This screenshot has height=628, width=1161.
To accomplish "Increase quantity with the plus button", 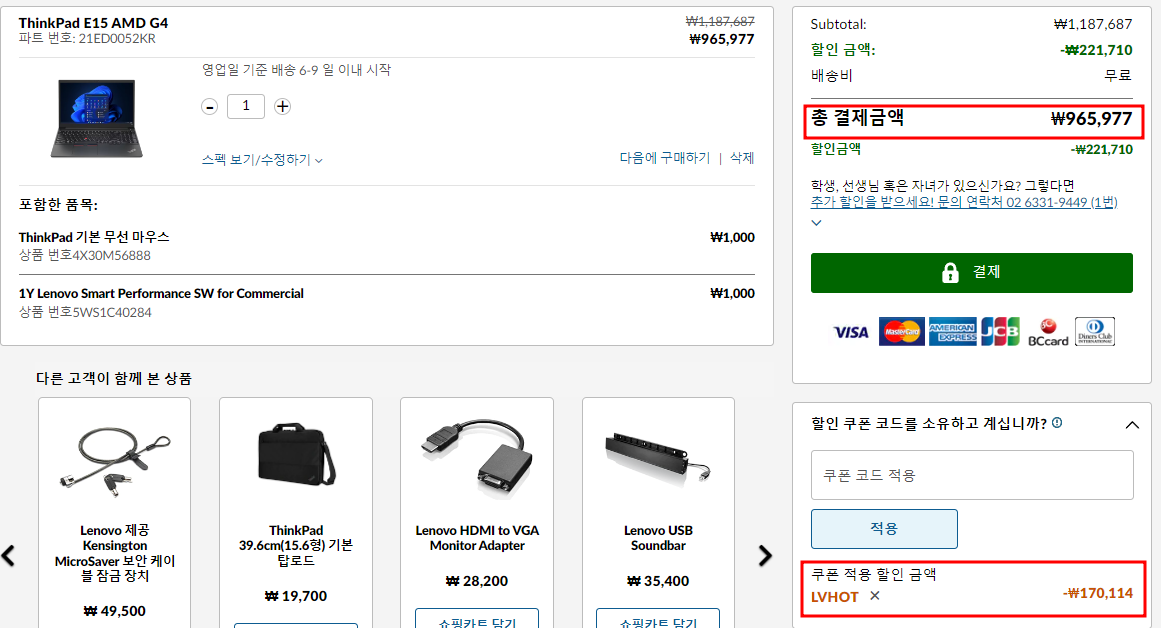I will (x=282, y=107).
